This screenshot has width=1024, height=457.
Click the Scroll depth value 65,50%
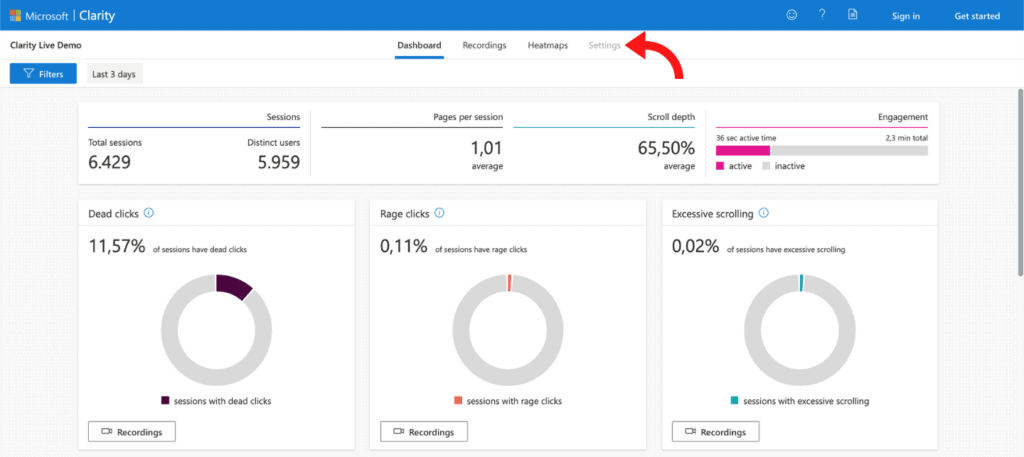pos(666,149)
